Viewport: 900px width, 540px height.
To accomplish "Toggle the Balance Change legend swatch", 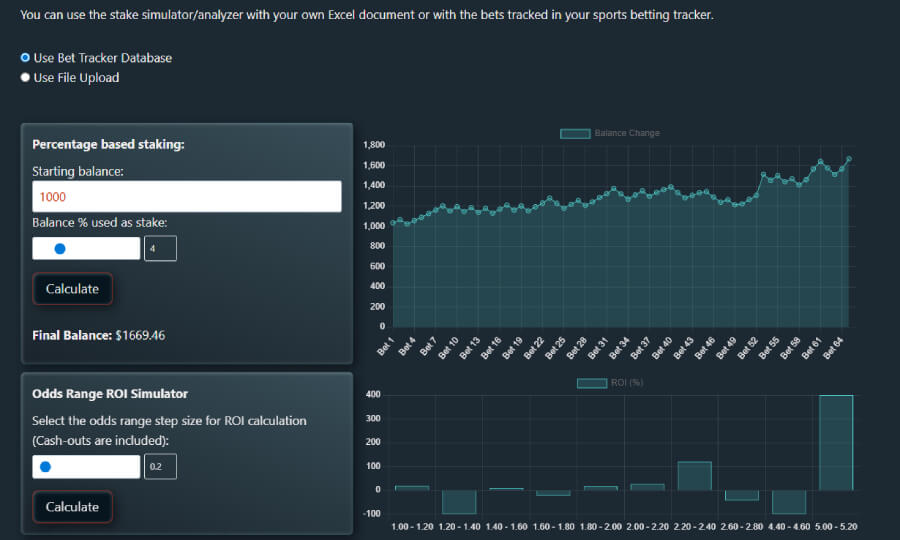I will click(575, 133).
